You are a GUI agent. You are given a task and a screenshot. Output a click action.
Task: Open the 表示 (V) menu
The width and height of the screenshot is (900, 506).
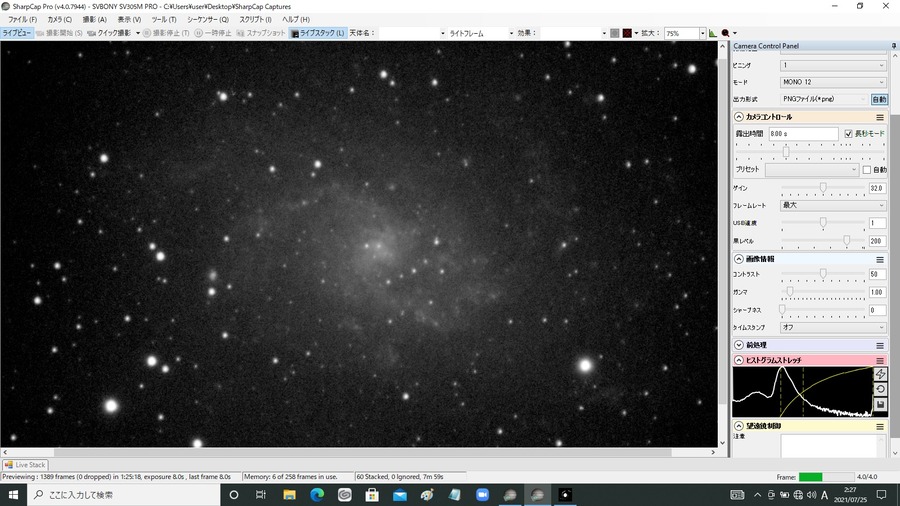pyautogui.click(x=129, y=20)
